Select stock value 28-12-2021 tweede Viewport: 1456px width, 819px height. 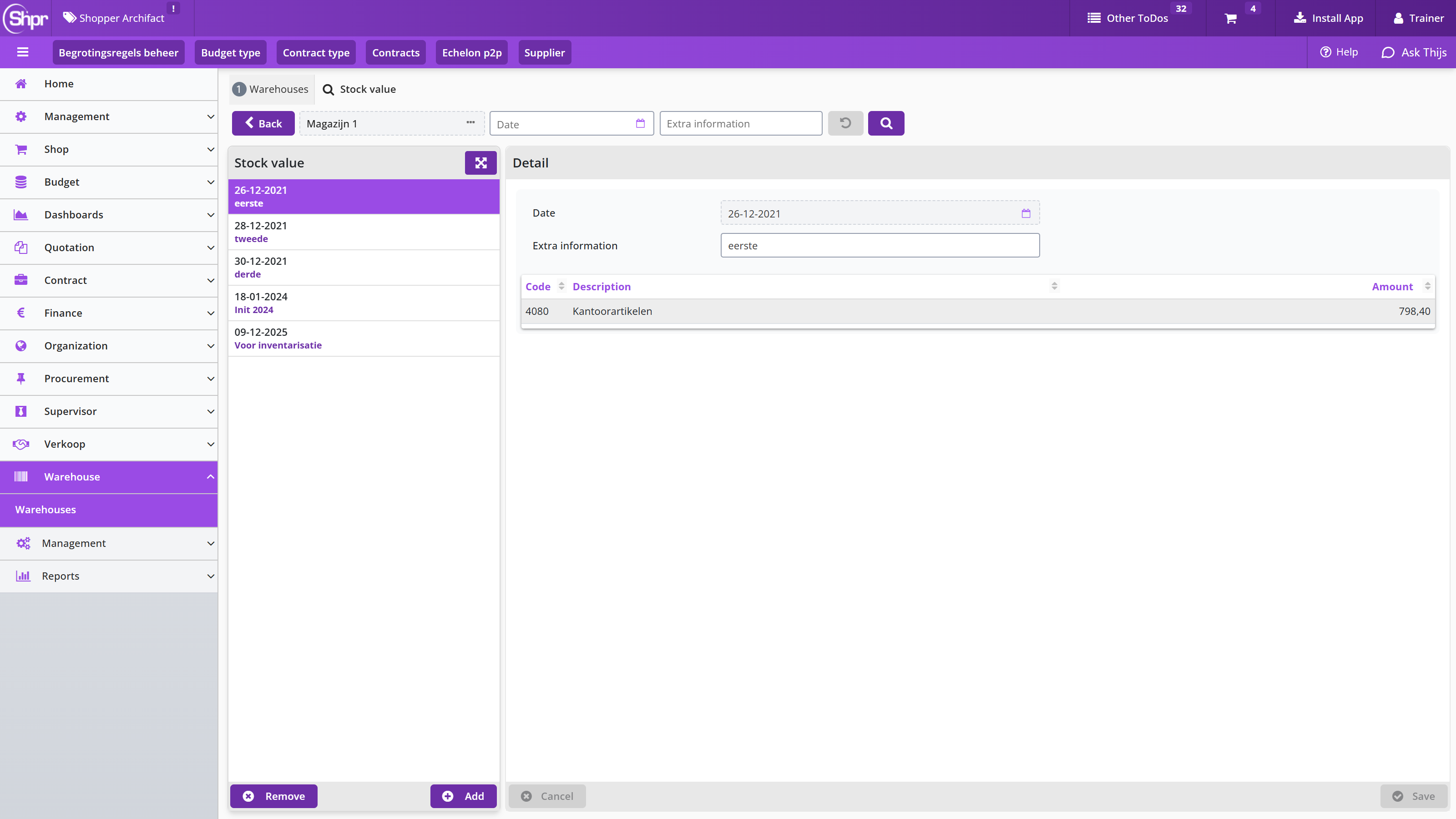364,232
